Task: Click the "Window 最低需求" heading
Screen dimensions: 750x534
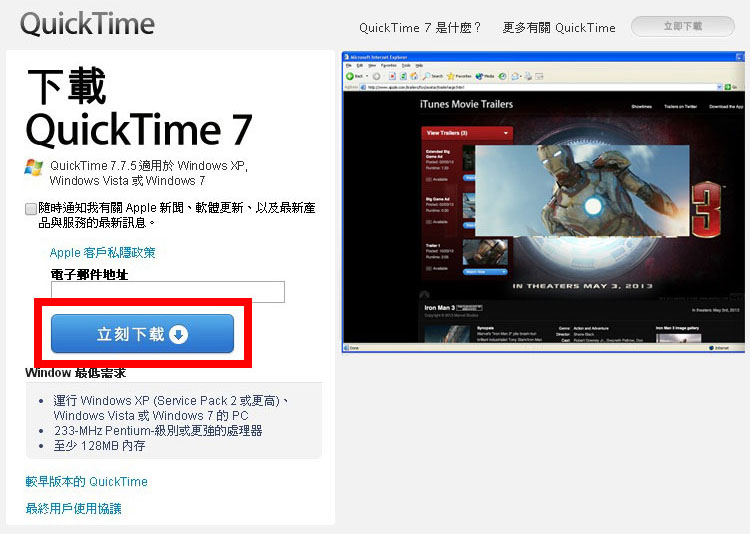Action: click(76, 373)
